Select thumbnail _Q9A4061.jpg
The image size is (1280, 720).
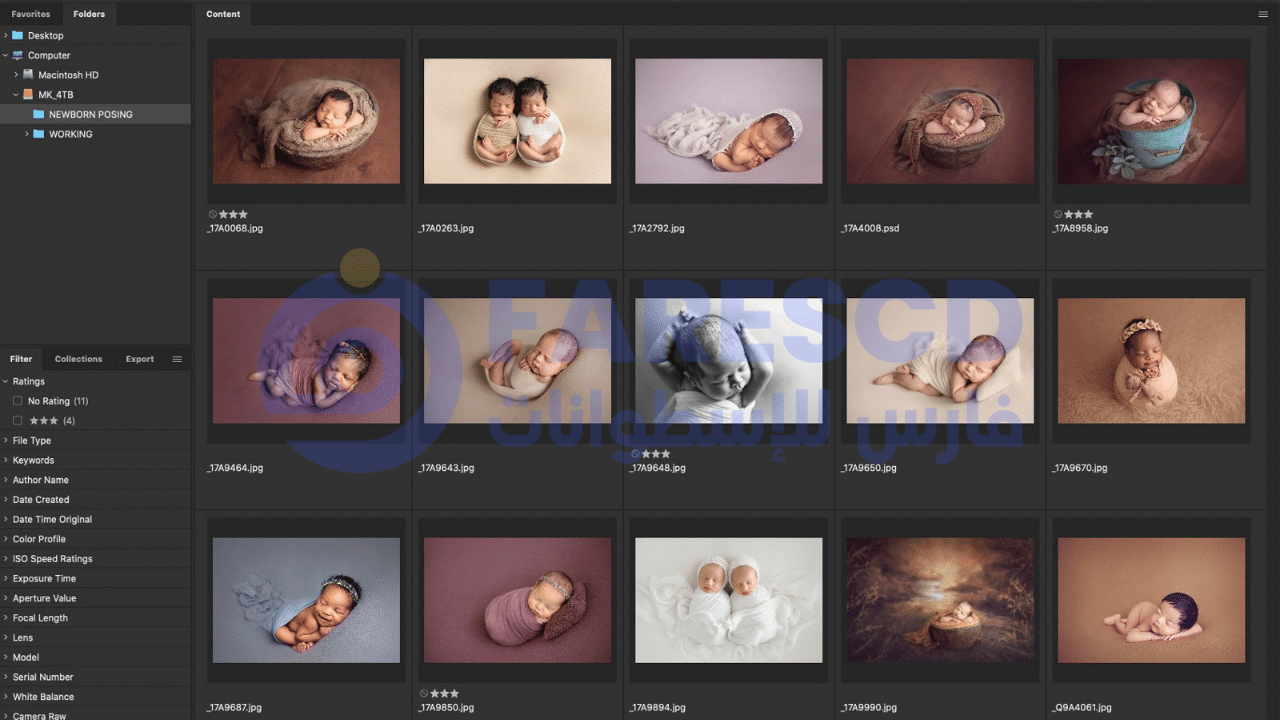(x=1151, y=600)
